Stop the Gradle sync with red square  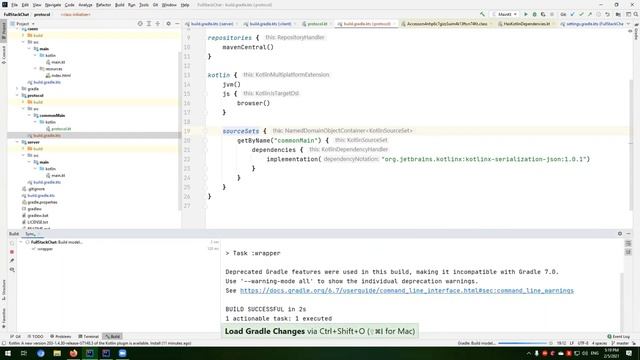click(x=12, y=252)
